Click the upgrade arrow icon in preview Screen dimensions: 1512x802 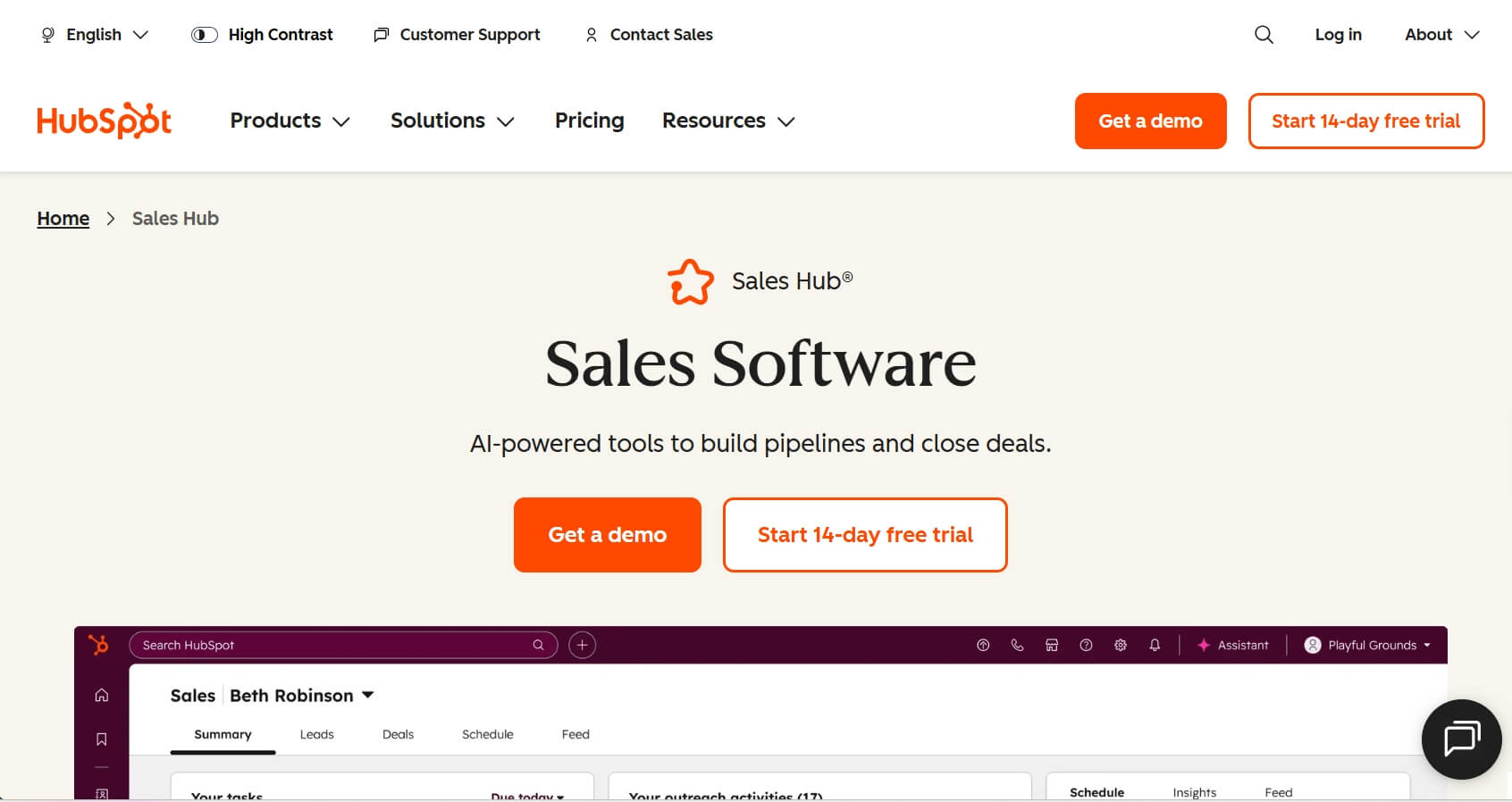coord(983,645)
